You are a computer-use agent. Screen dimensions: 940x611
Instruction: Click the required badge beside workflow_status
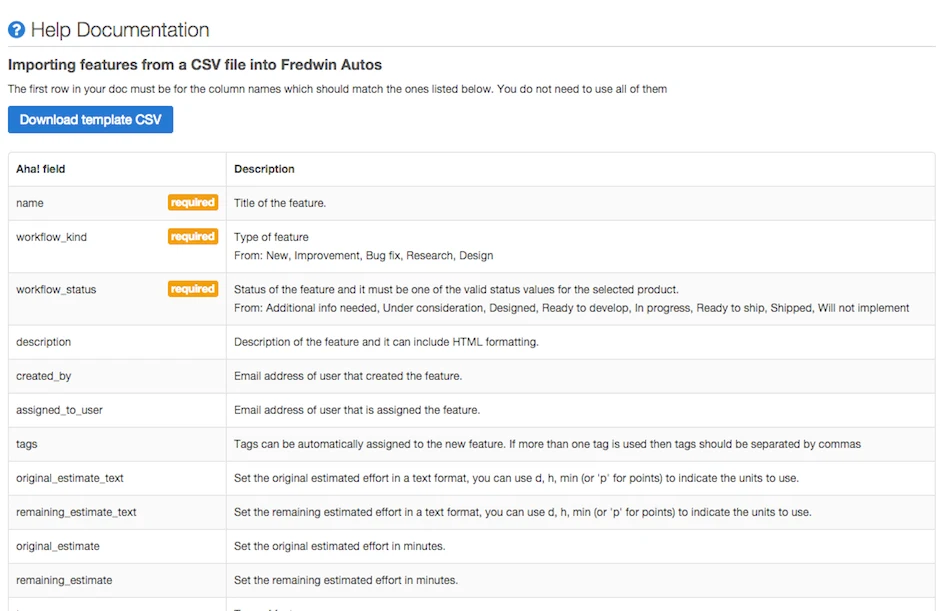(x=192, y=289)
